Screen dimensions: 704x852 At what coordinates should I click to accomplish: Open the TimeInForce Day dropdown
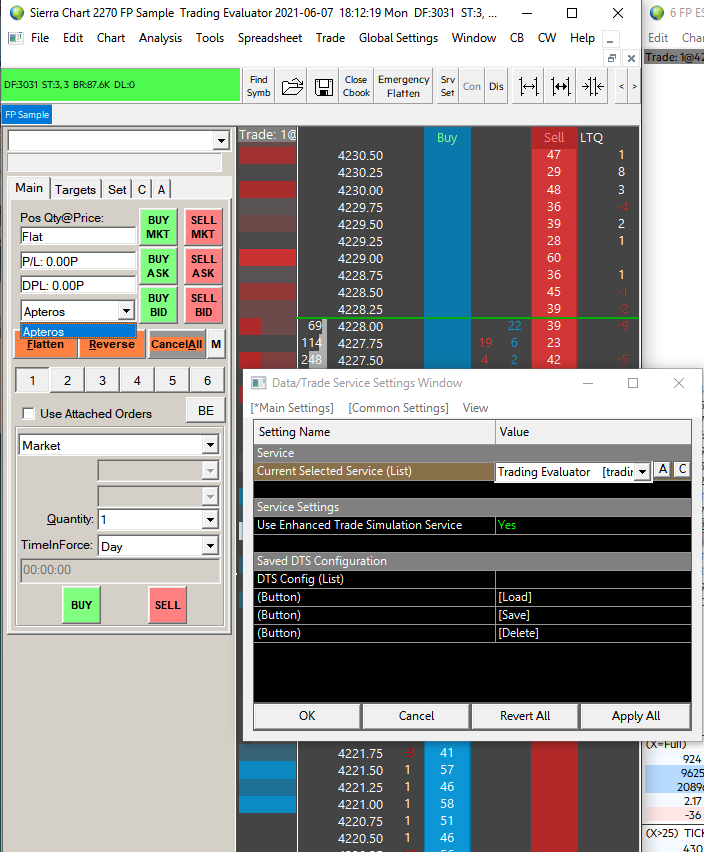[x=210, y=546]
